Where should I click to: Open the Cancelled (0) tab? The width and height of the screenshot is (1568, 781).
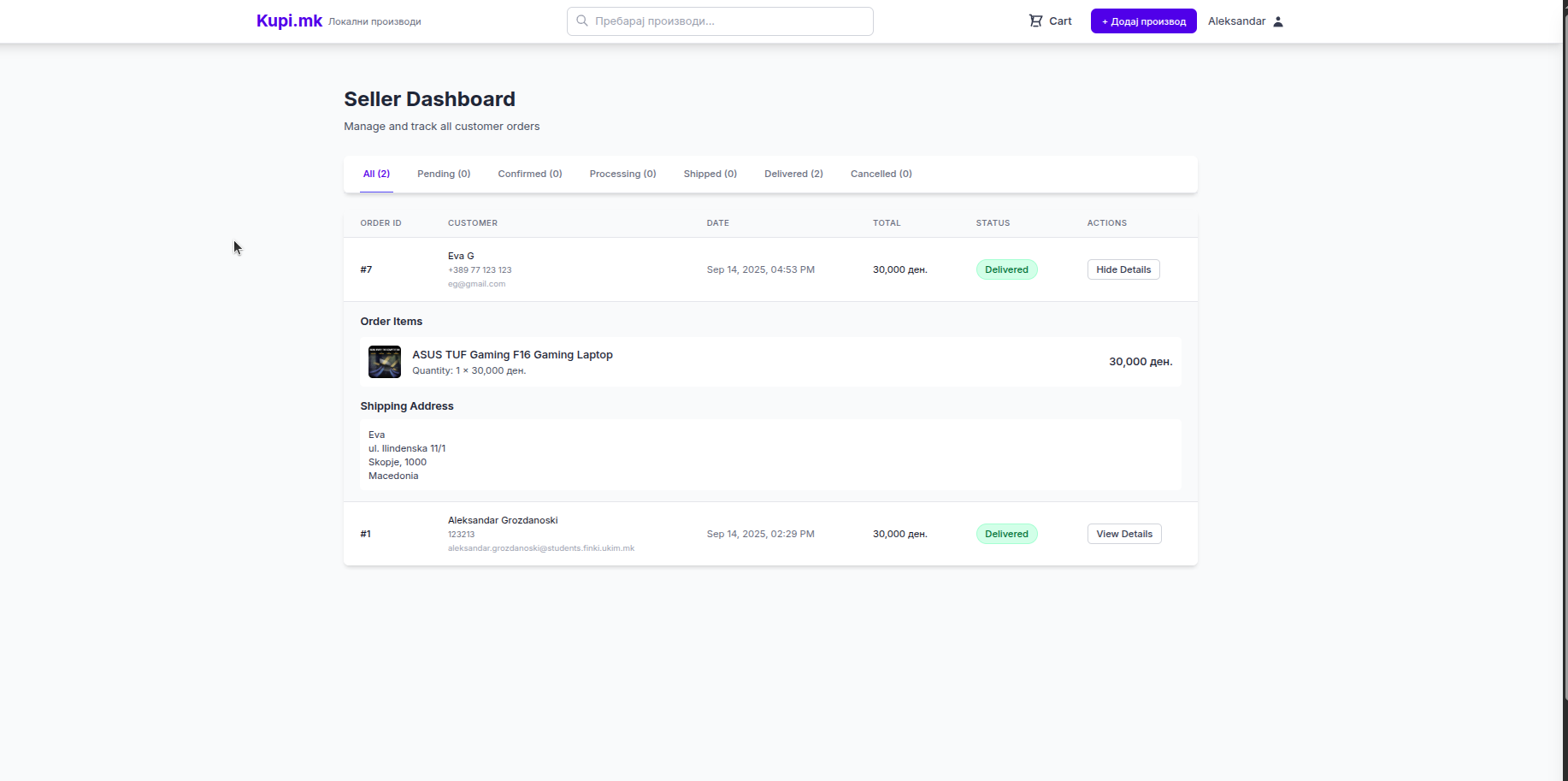tap(881, 174)
